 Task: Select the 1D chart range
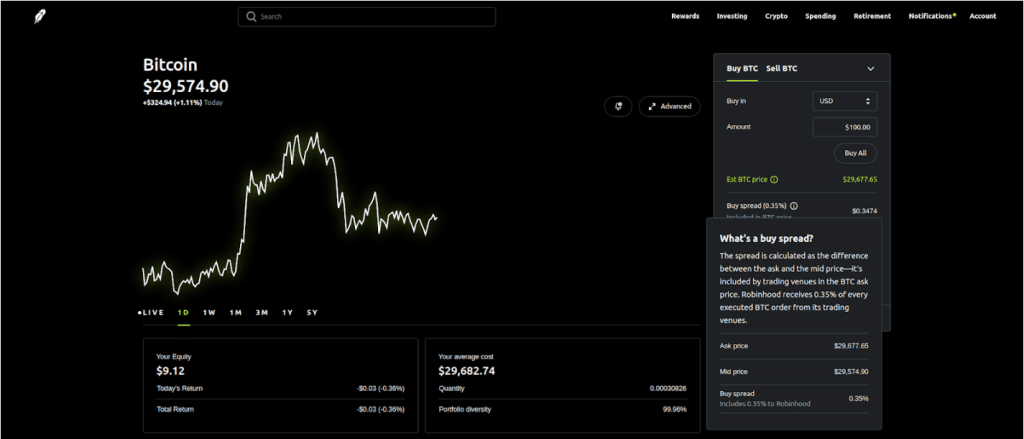pyautogui.click(x=183, y=313)
